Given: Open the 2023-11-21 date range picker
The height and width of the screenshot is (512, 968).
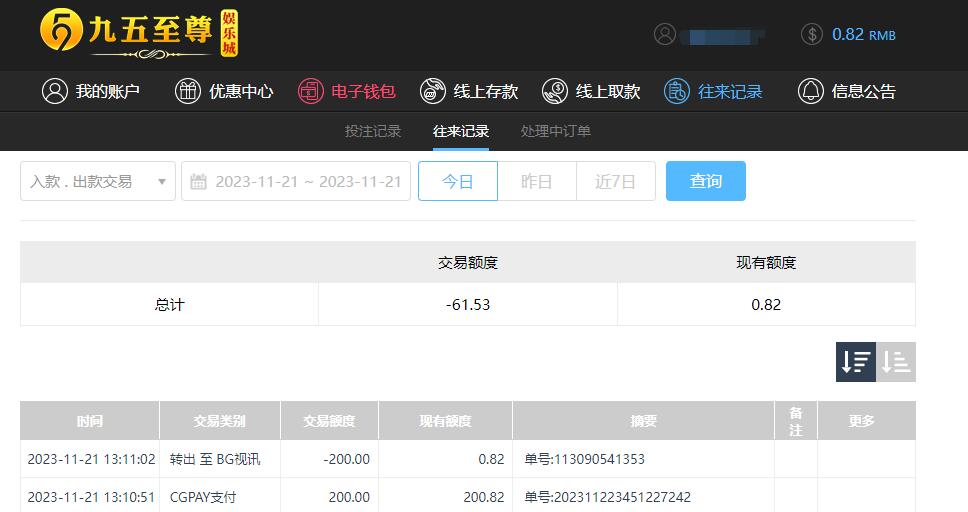Looking at the screenshot, I should [296, 181].
